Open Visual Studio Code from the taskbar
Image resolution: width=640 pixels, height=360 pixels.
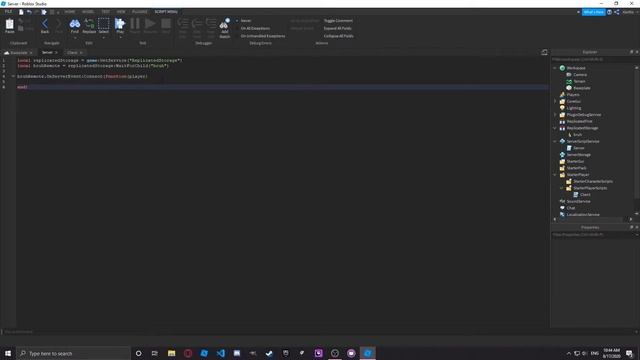[x=220, y=353]
